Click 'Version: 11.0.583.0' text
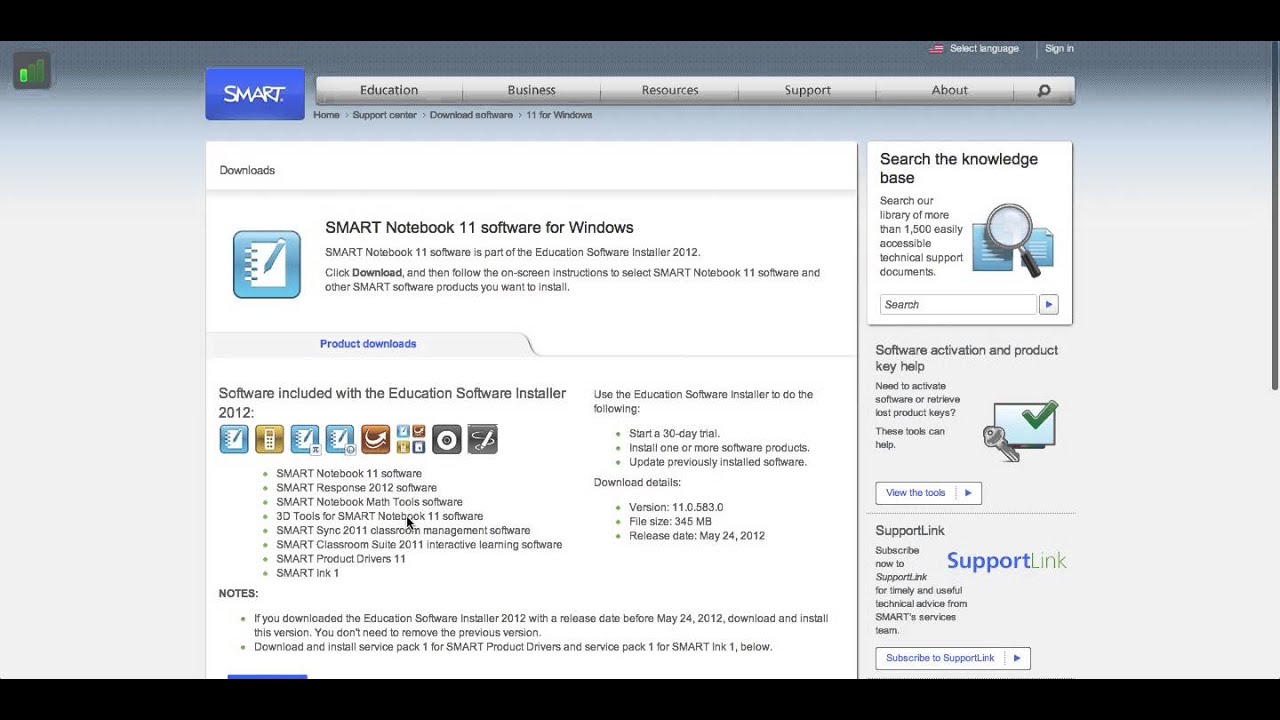1280x720 pixels. point(676,507)
